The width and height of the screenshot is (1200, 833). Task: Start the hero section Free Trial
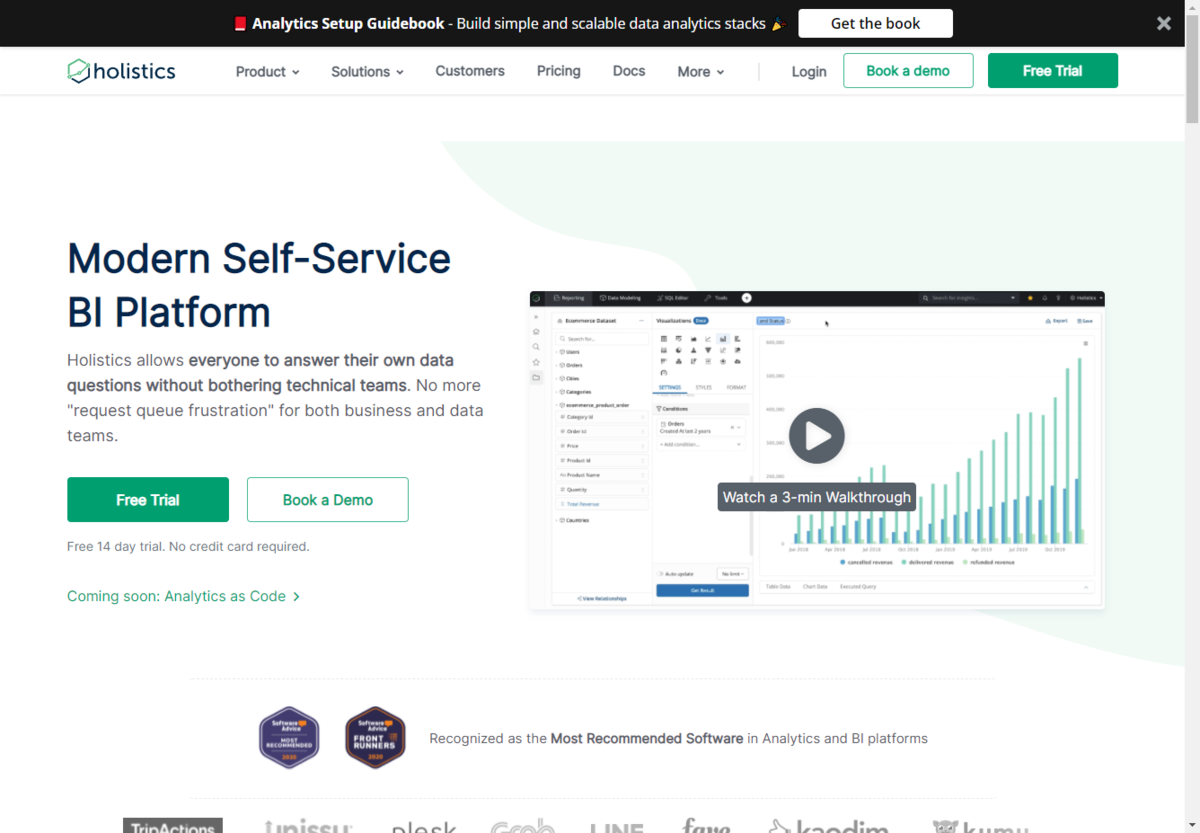pos(148,500)
